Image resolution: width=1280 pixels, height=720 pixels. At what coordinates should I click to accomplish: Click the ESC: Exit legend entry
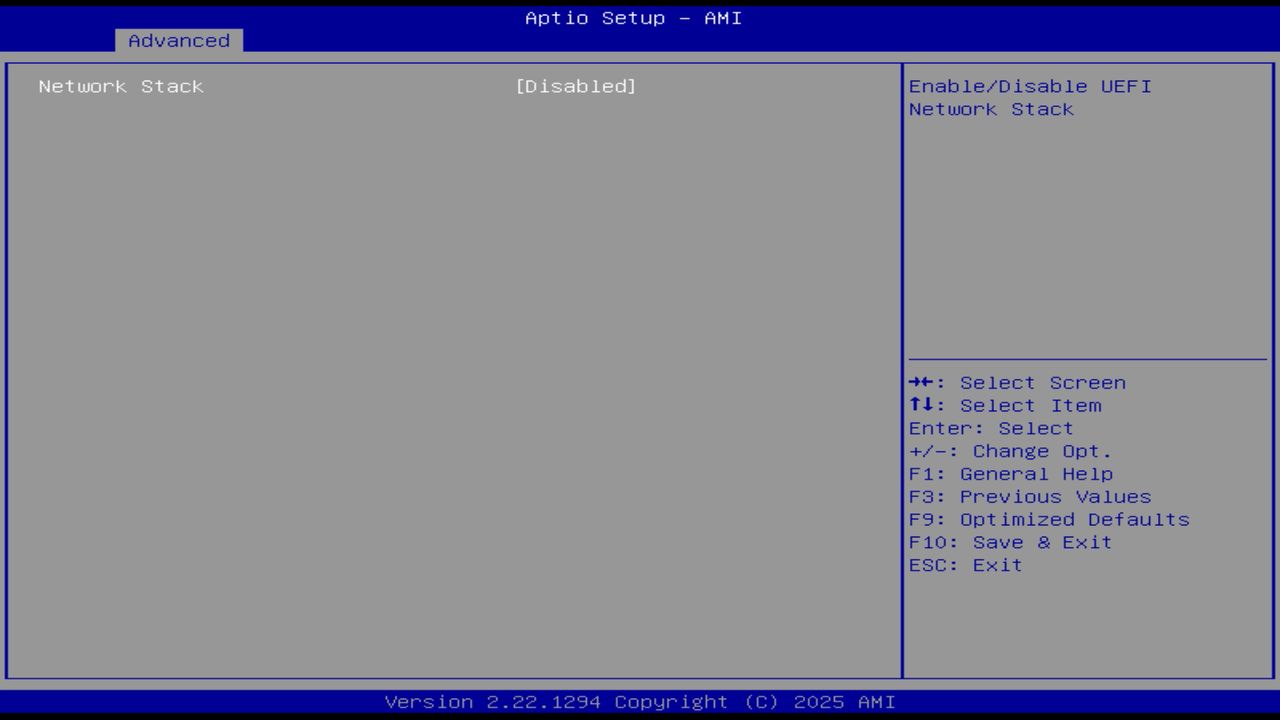pos(965,564)
